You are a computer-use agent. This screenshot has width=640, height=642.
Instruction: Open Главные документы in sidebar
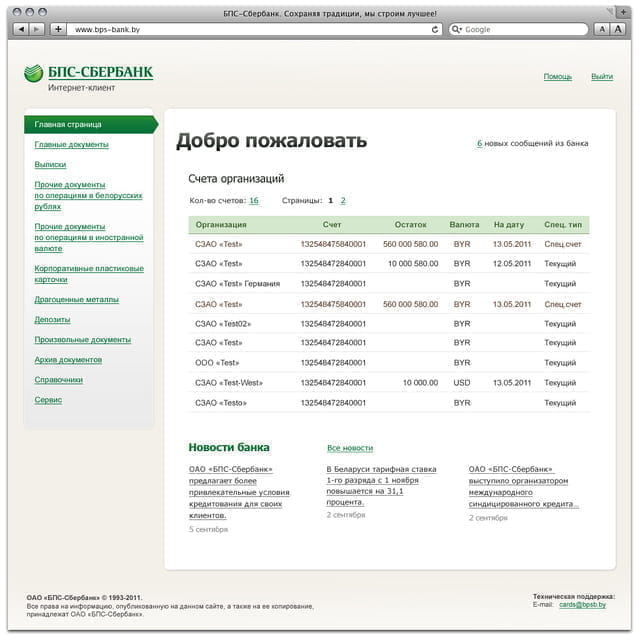(72, 145)
